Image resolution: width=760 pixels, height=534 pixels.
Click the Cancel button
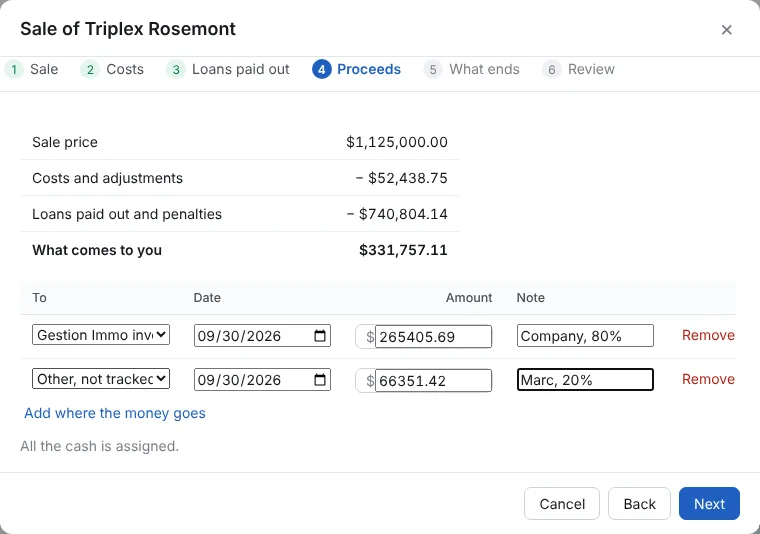click(562, 504)
